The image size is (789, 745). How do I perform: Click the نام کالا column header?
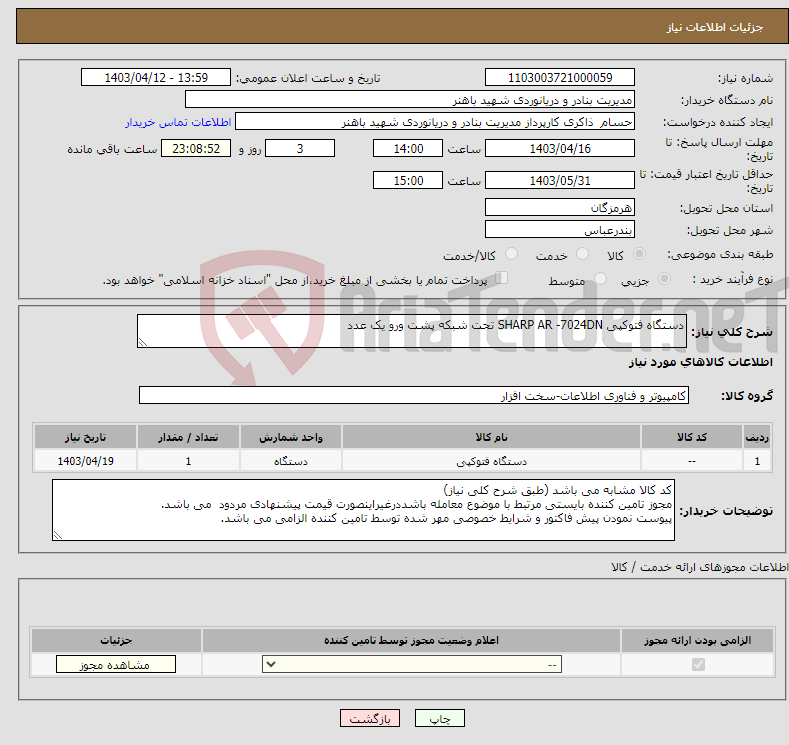point(492,437)
